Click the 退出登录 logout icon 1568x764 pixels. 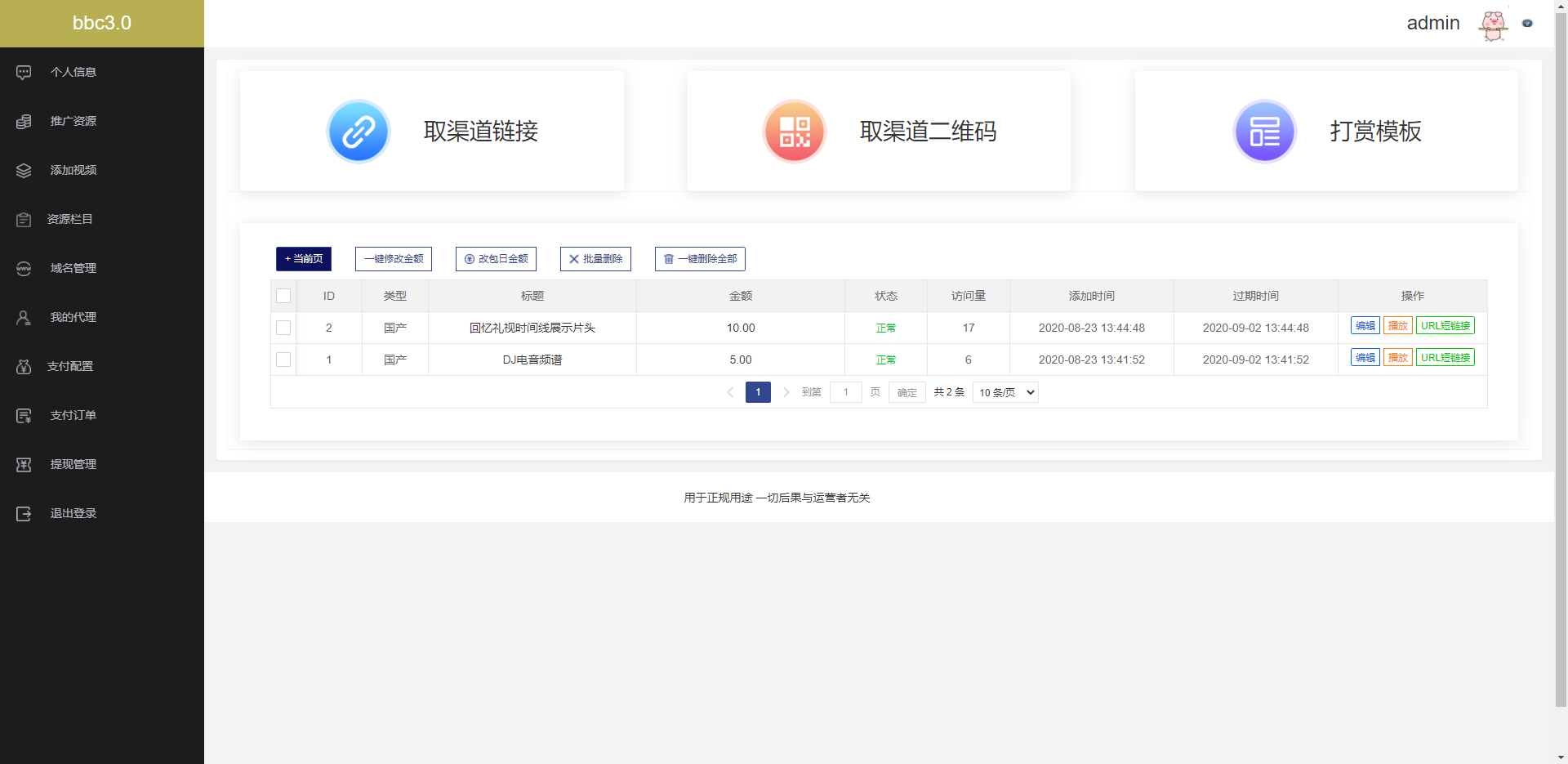click(x=23, y=513)
